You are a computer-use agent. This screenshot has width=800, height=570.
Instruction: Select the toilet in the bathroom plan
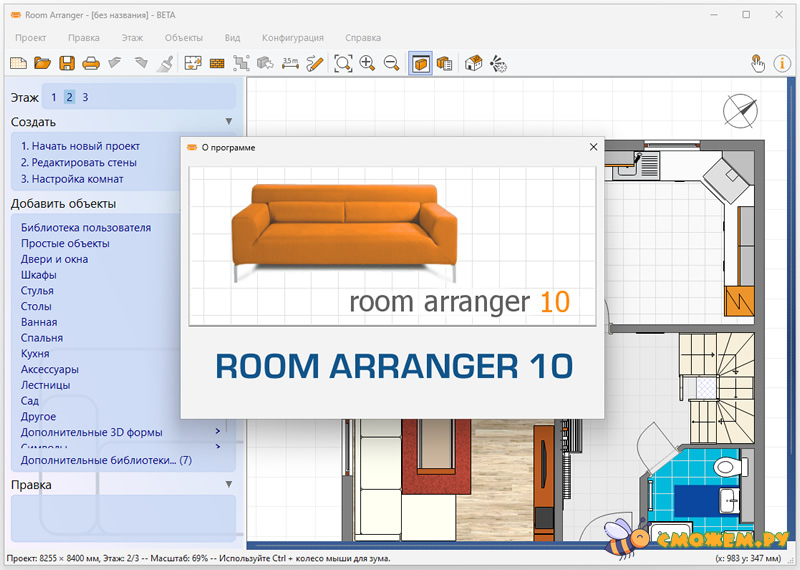pos(731,466)
